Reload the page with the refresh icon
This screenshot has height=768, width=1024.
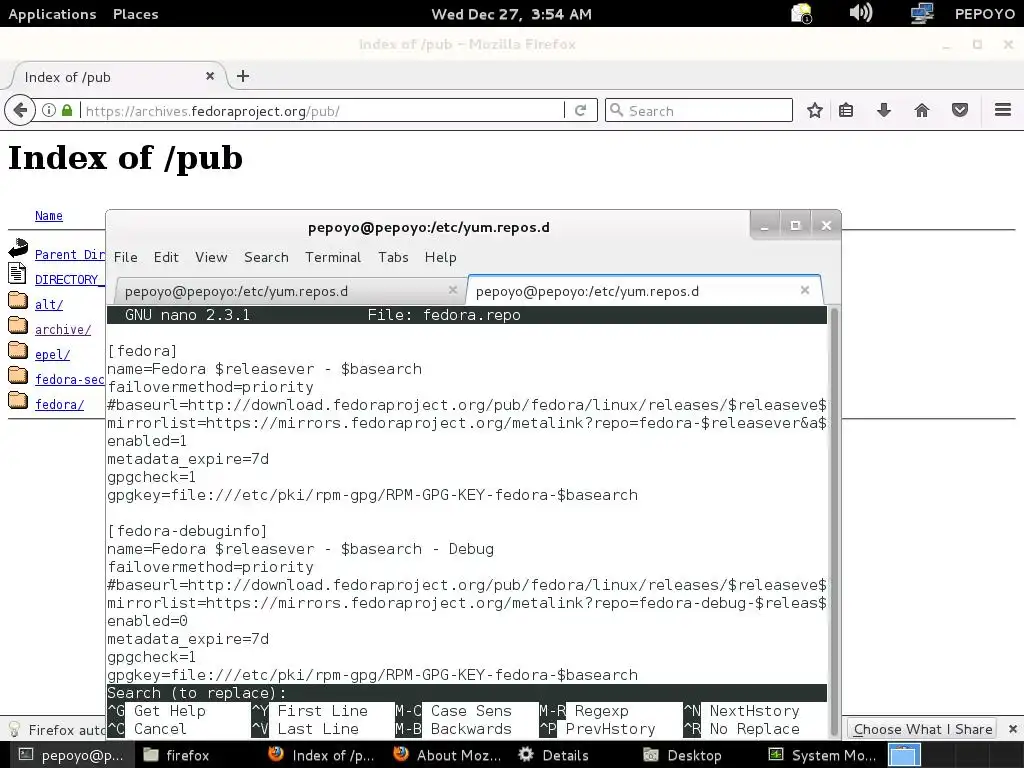580,110
